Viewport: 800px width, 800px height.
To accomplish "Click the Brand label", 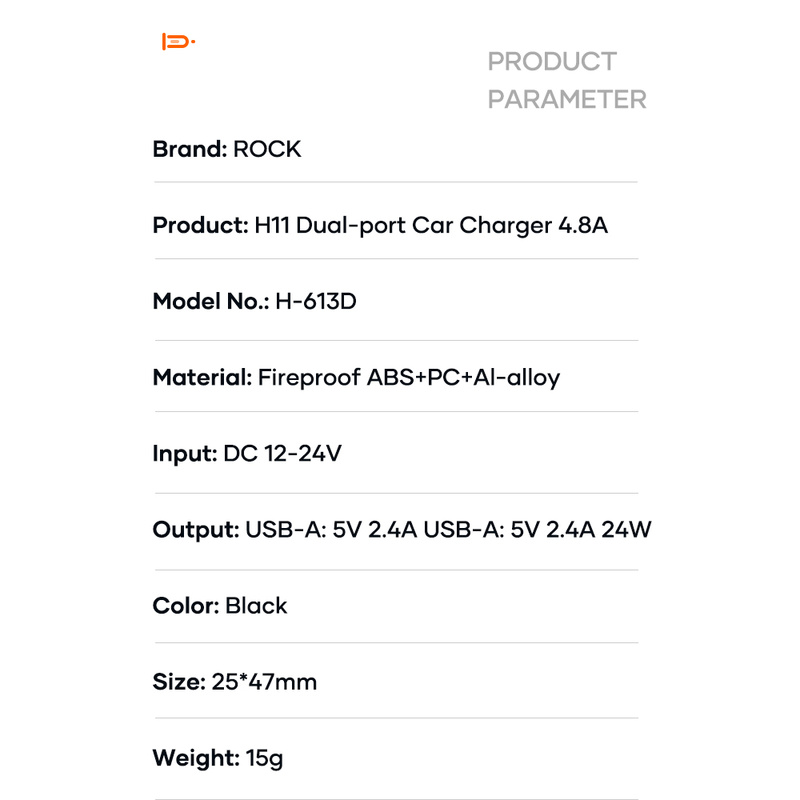I will 189,149.
